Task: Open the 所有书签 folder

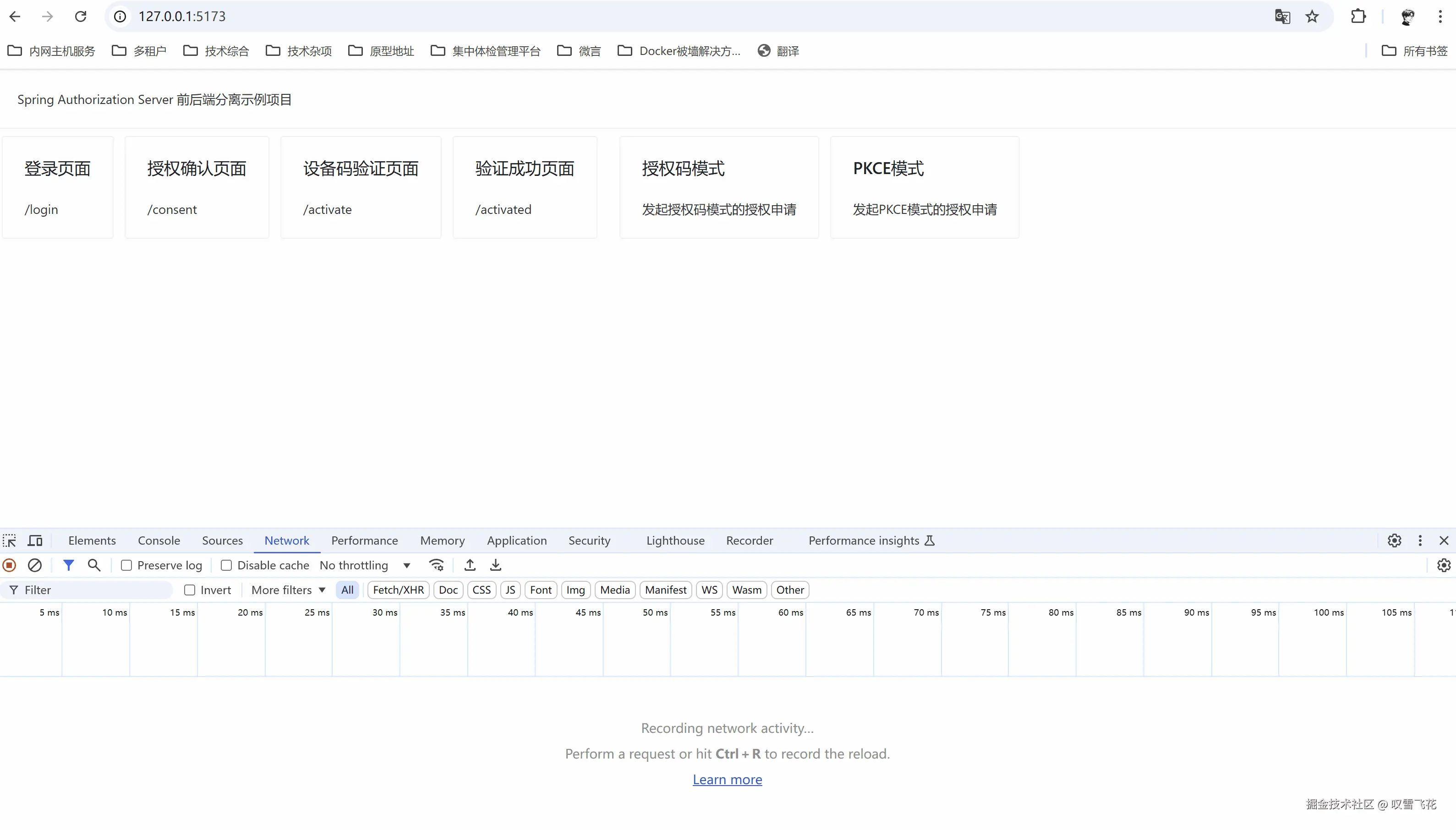Action: click(x=1414, y=51)
